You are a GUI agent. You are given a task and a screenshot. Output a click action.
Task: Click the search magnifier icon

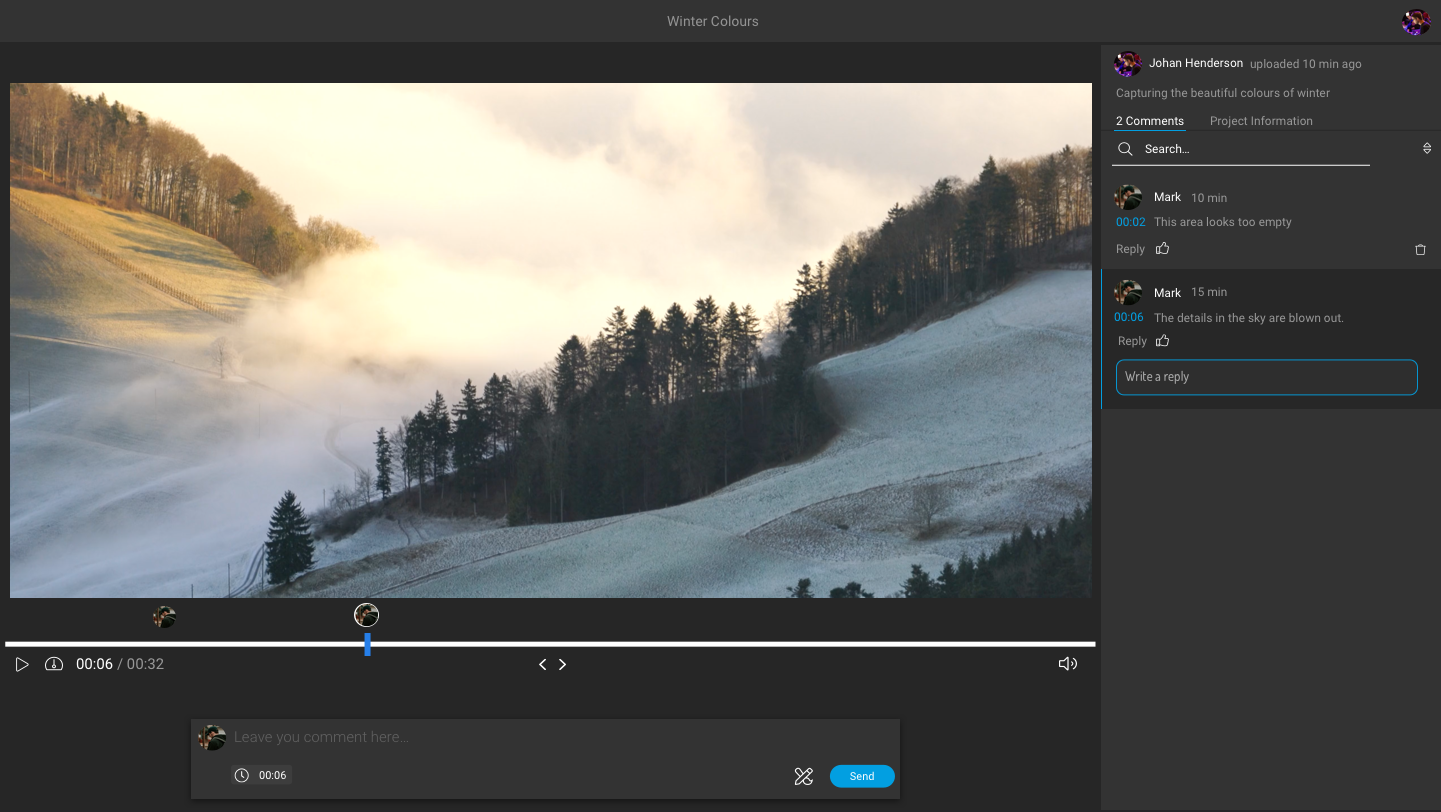click(x=1125, y=149)
